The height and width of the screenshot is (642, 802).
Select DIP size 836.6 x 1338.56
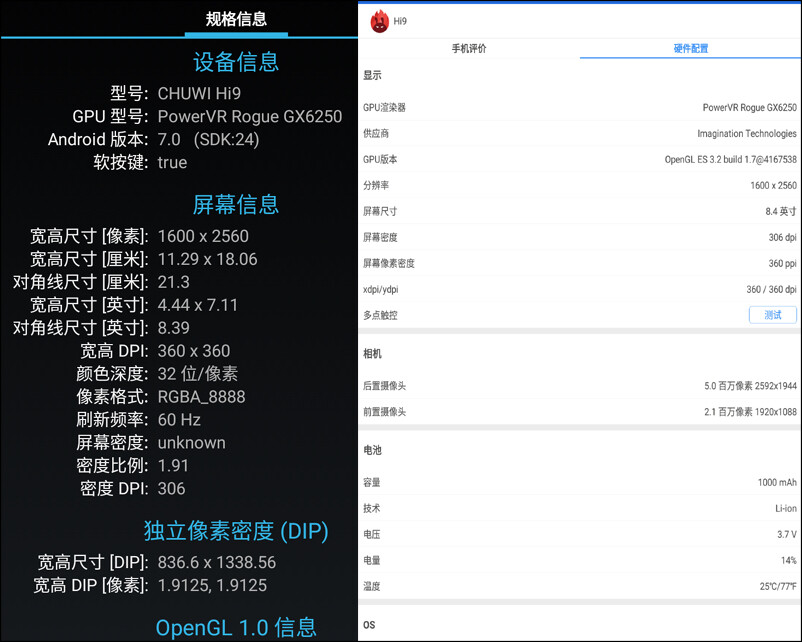pos(217,562)
